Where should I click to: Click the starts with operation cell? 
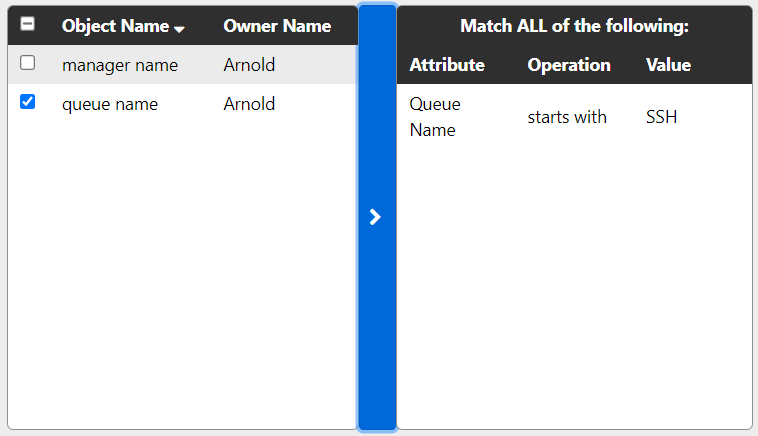click(567, 117)
